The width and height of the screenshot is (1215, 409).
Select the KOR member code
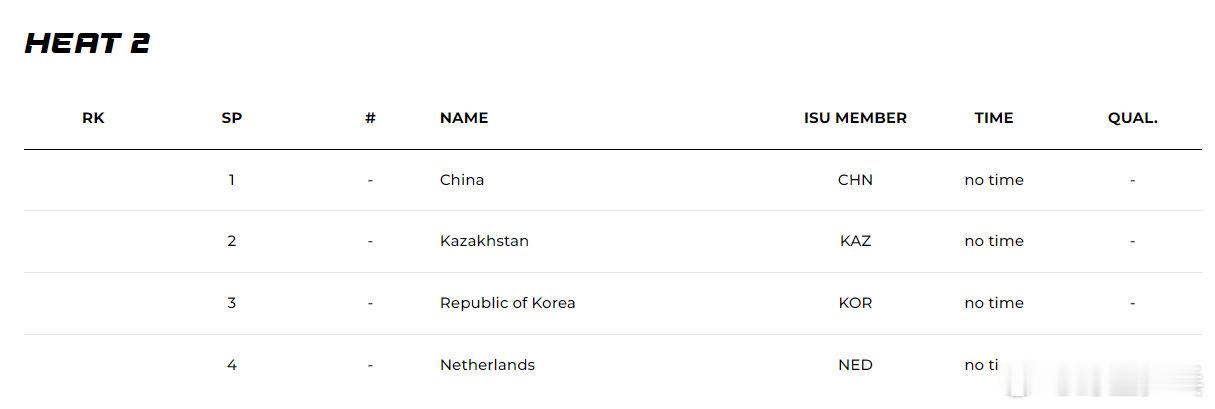tap(855, 303)
